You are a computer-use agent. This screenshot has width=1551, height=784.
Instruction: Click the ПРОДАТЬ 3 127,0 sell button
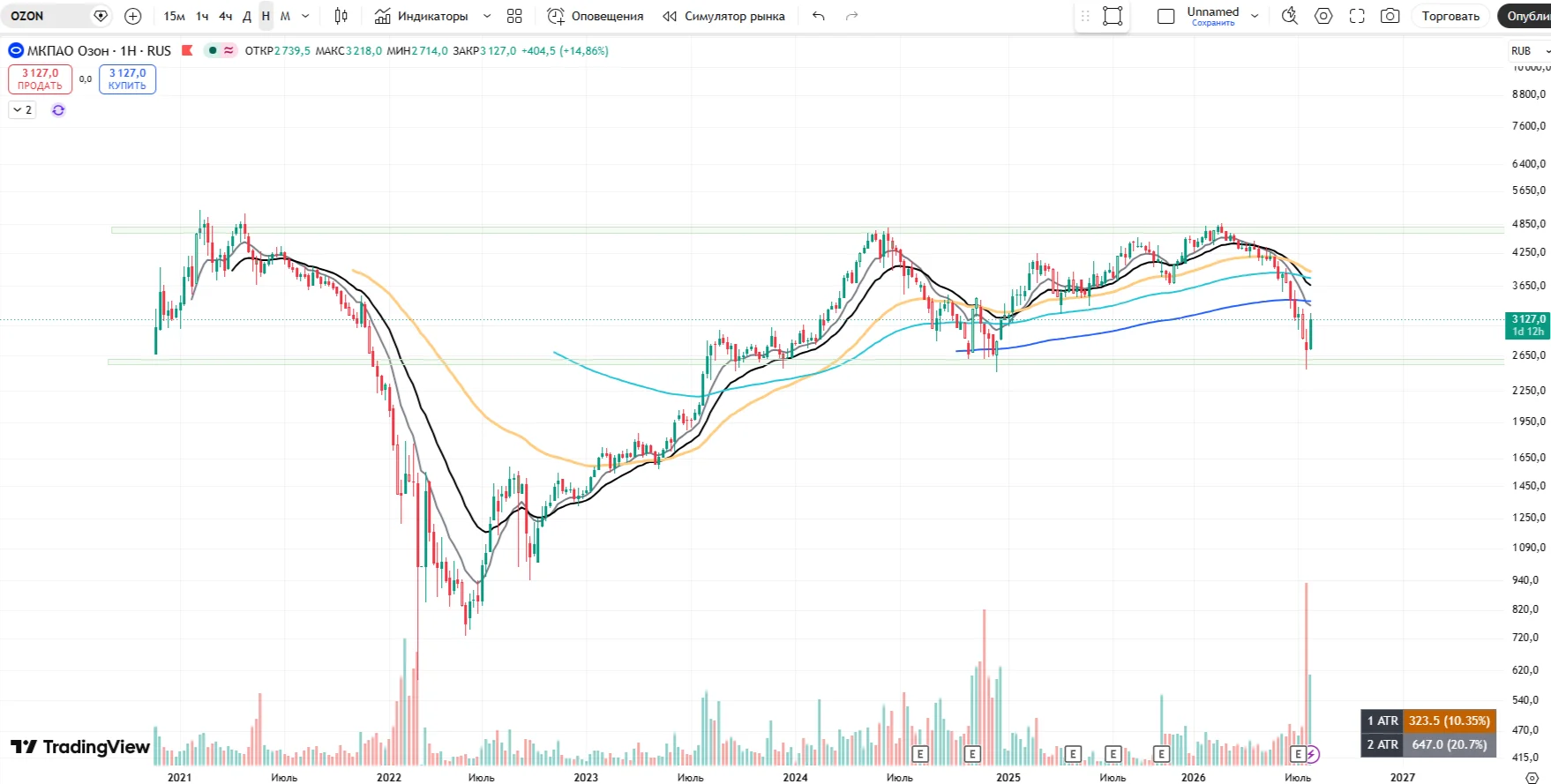[x=40, y=79]
